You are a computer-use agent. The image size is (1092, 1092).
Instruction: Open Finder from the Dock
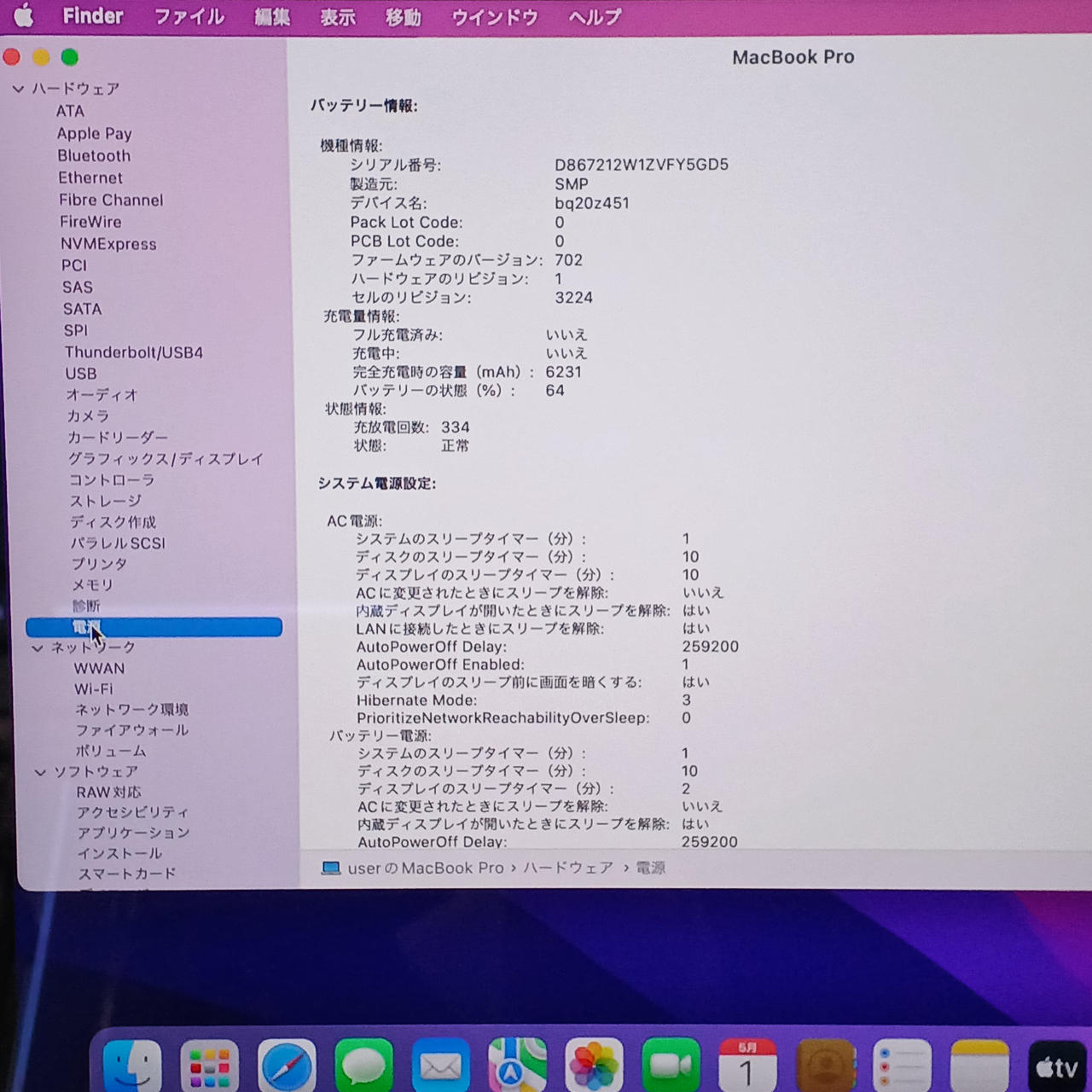click(132, 1066)
